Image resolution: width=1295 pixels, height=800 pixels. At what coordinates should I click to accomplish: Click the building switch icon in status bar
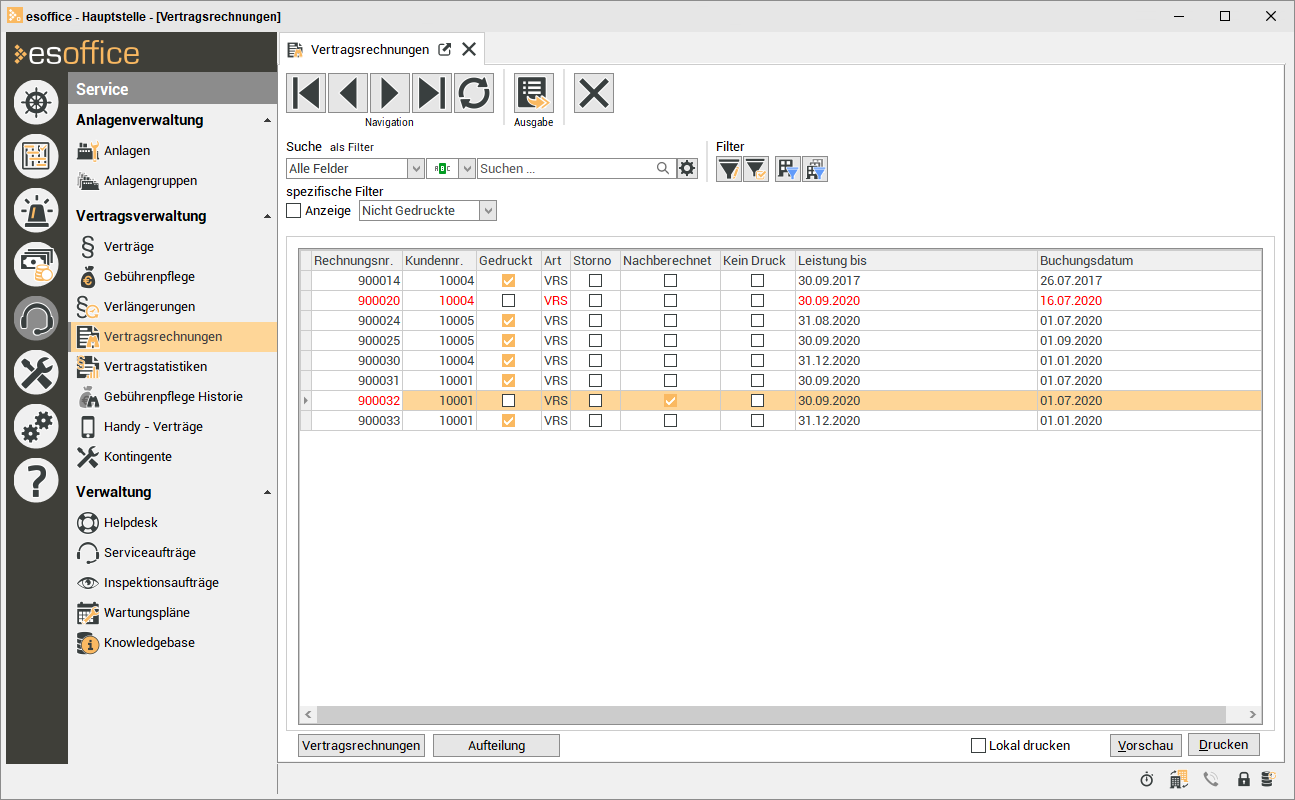pyautogui.click(x=1178, y=779)
